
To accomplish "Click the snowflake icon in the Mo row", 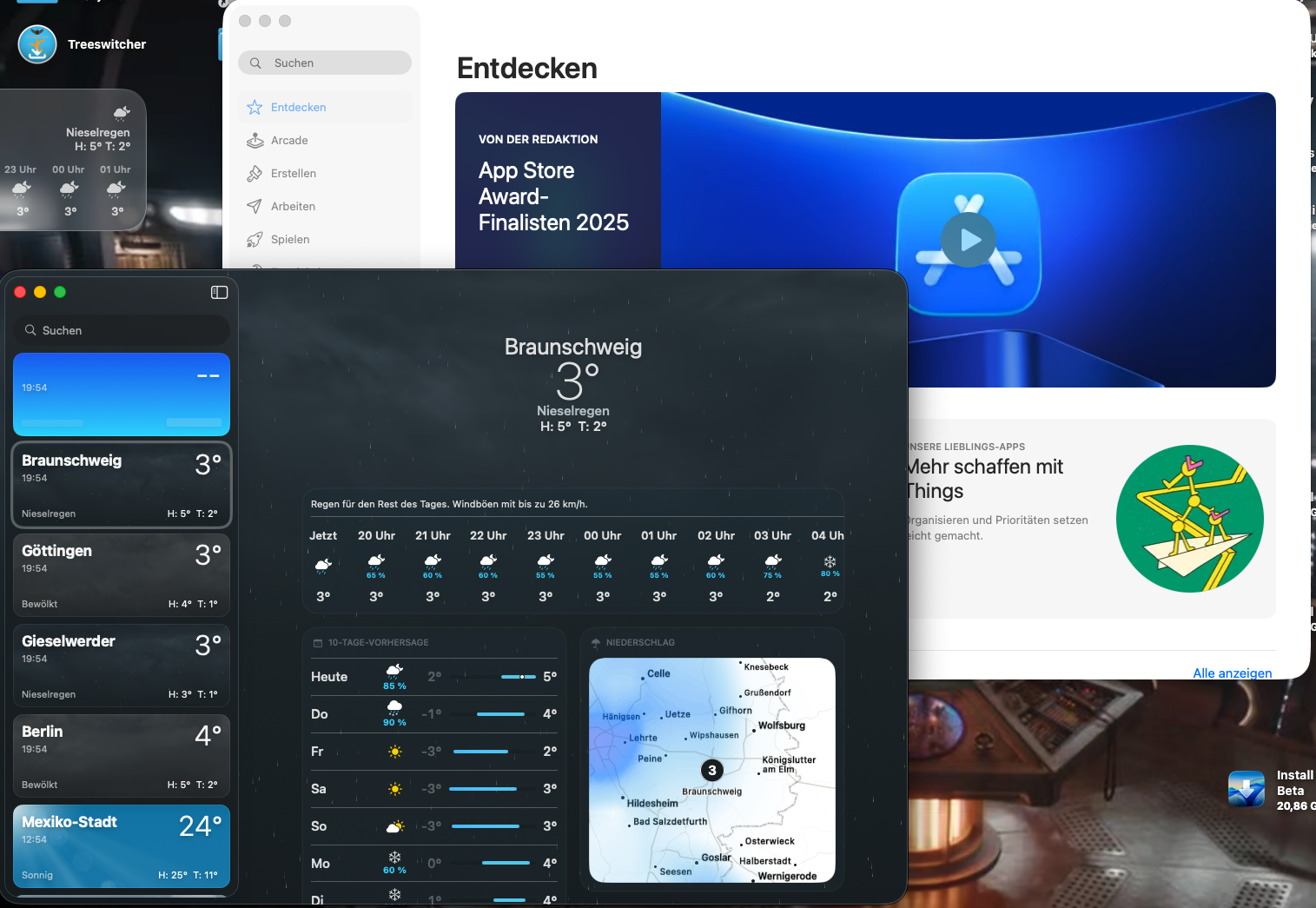I will coord(394,857).
